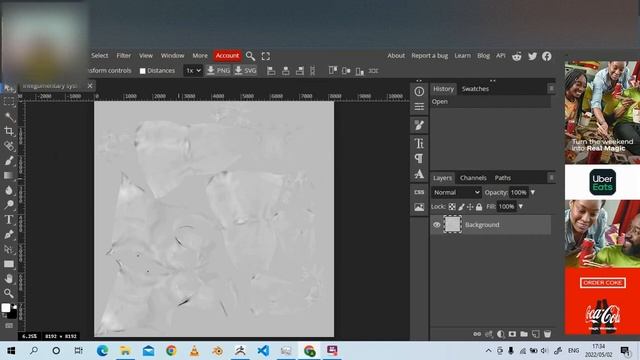Create a new adjustment layer
640x360 pixels.
coord(500,334)
